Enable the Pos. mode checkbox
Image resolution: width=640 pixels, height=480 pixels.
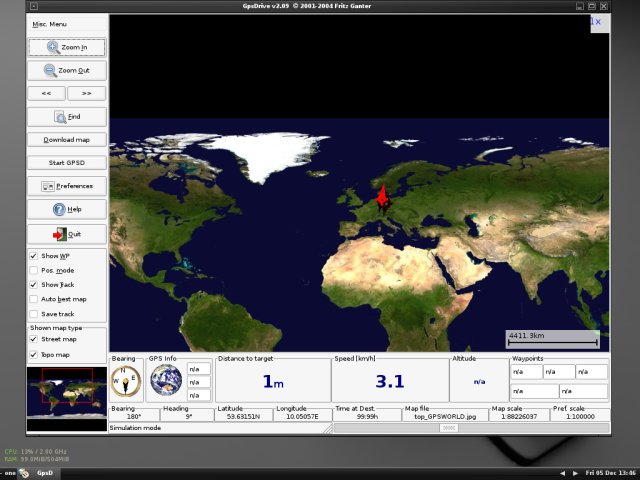[34, 270]
